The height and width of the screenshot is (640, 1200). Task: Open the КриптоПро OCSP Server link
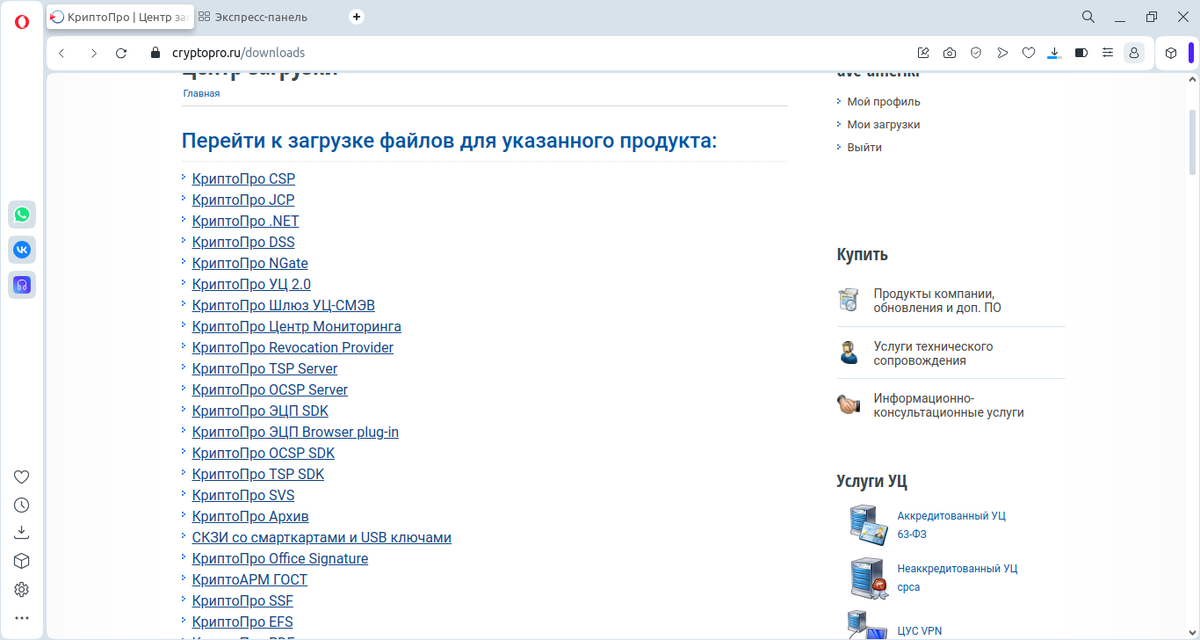[x=270, y=390]
